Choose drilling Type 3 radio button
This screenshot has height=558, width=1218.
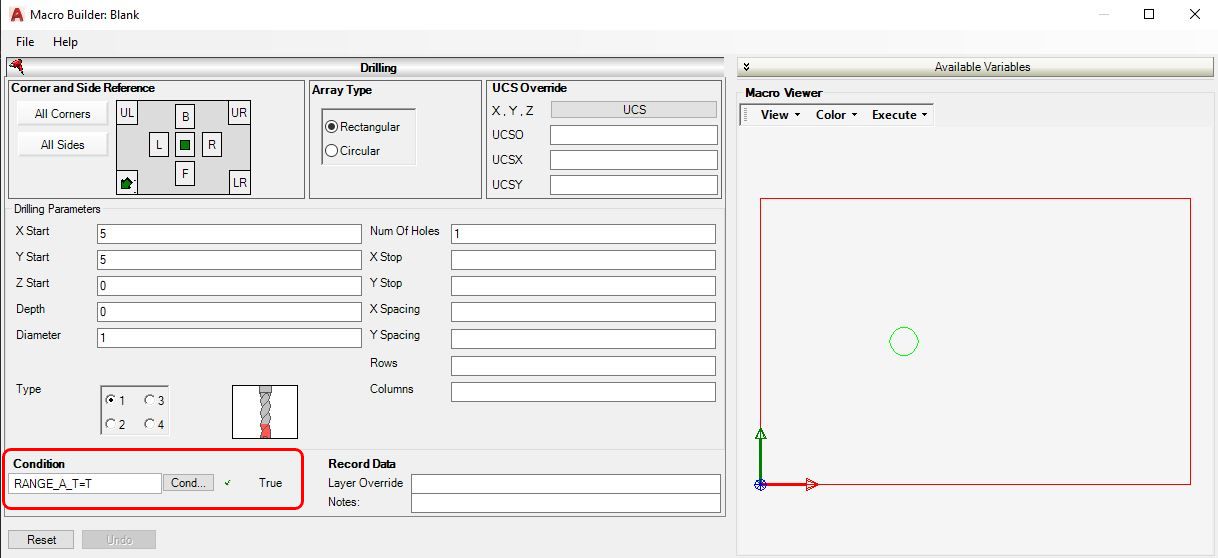click(x=150, y=400)
